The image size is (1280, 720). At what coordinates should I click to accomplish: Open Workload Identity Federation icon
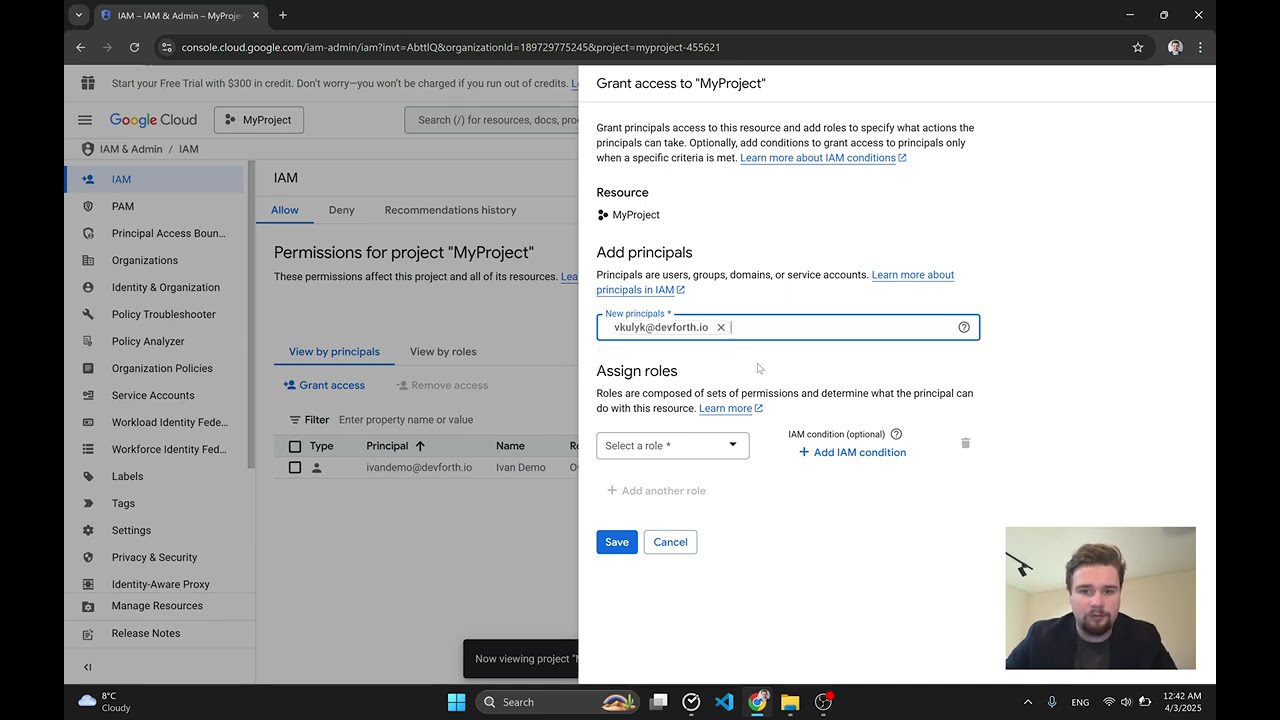point(88,422)
